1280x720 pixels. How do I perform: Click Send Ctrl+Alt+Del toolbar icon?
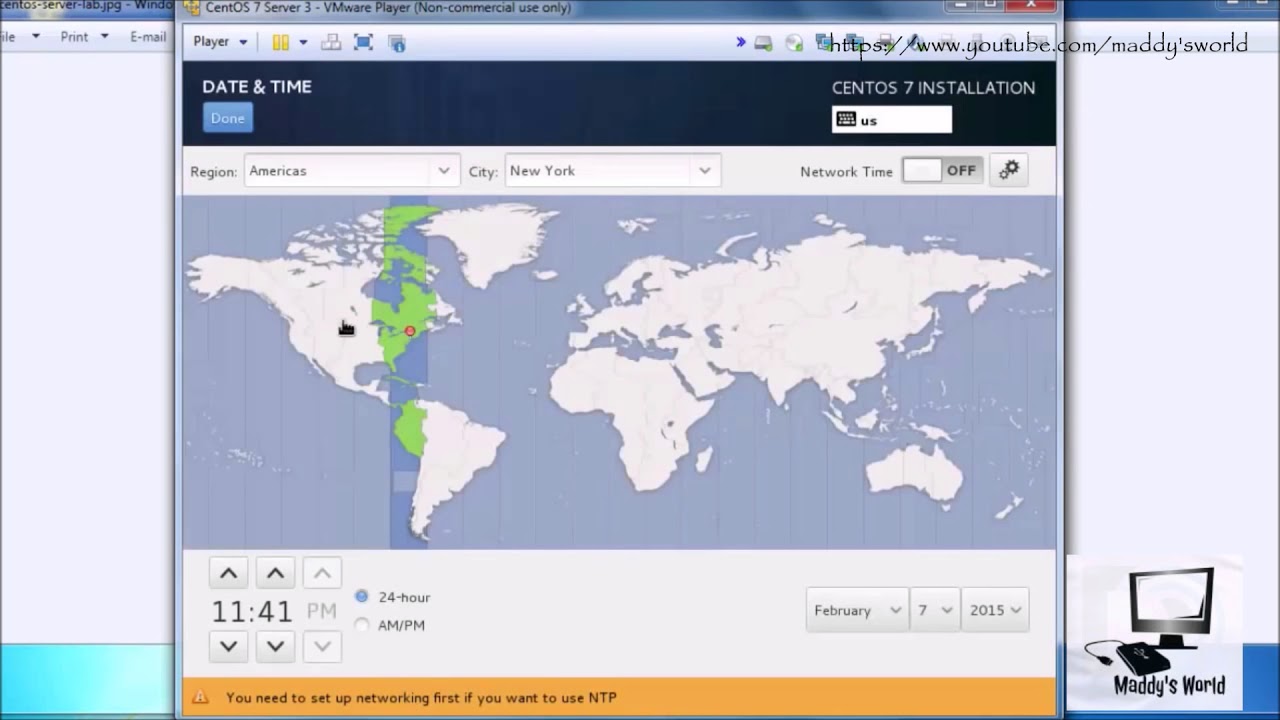pos(331,42)
